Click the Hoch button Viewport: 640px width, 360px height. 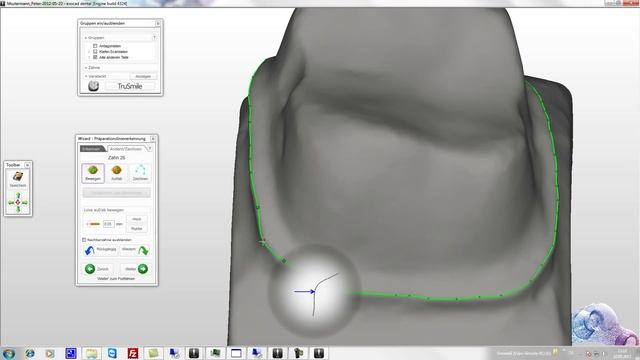coord(137,219)
